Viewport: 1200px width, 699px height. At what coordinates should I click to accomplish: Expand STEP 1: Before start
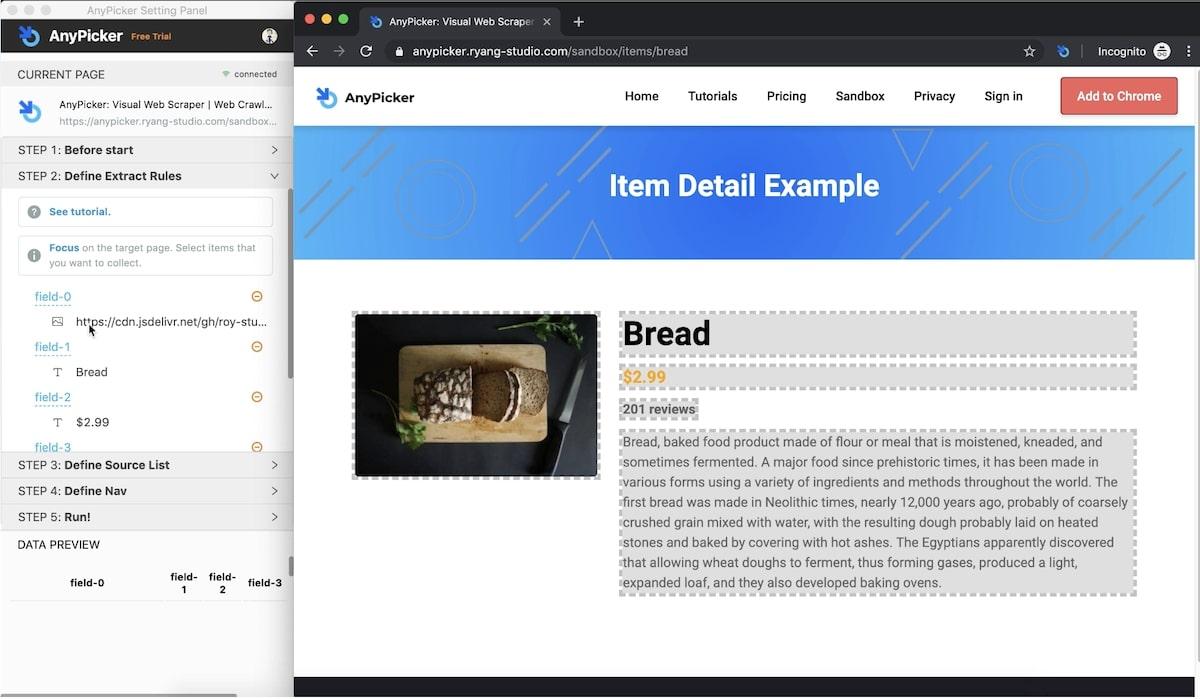pyautogui.click(x=147, y=150)
